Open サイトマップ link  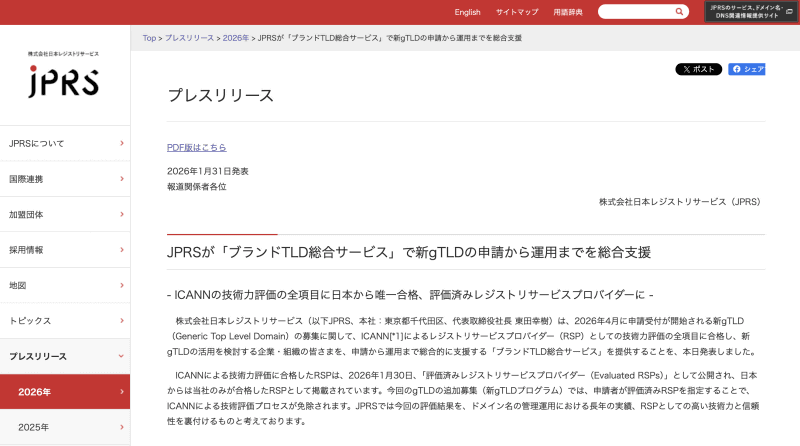[517, 12]
